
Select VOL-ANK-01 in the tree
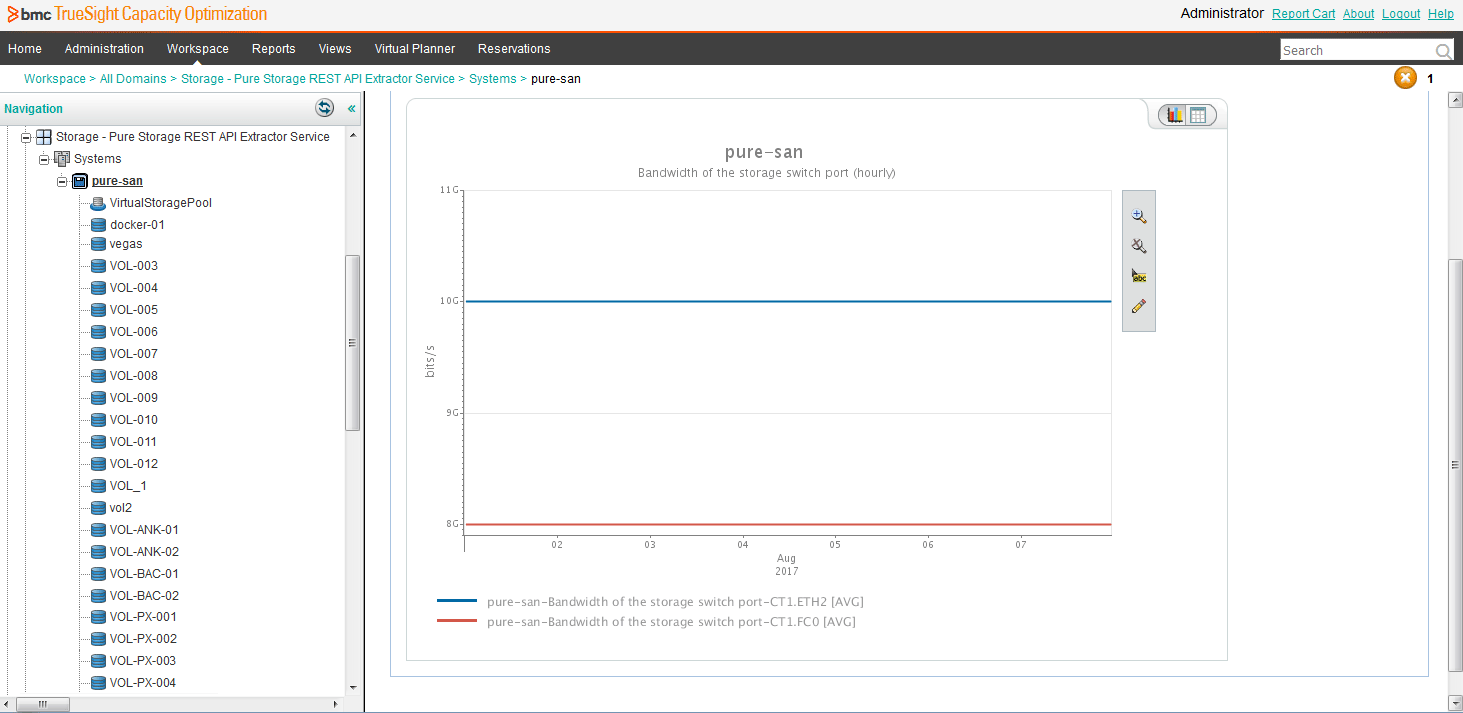(x=144, y=530)
